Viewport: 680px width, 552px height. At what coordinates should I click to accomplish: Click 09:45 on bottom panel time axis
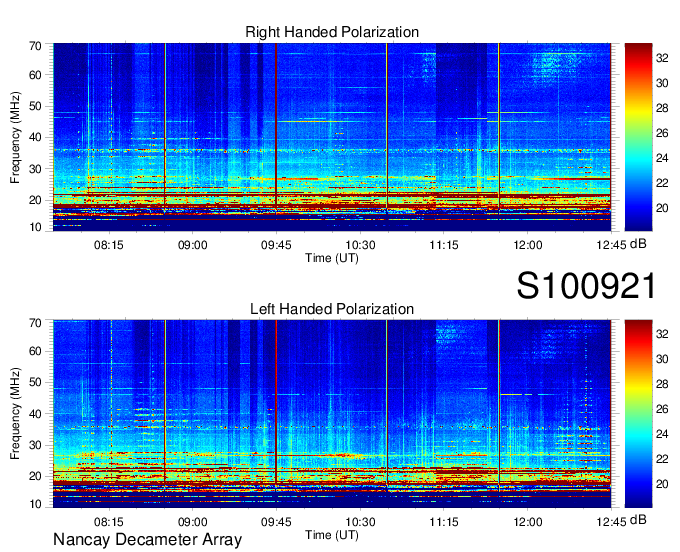coord(276,522)
